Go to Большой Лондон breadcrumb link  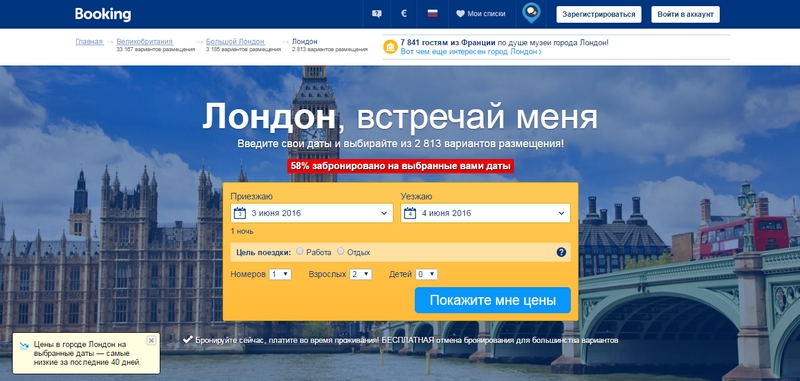235,41
